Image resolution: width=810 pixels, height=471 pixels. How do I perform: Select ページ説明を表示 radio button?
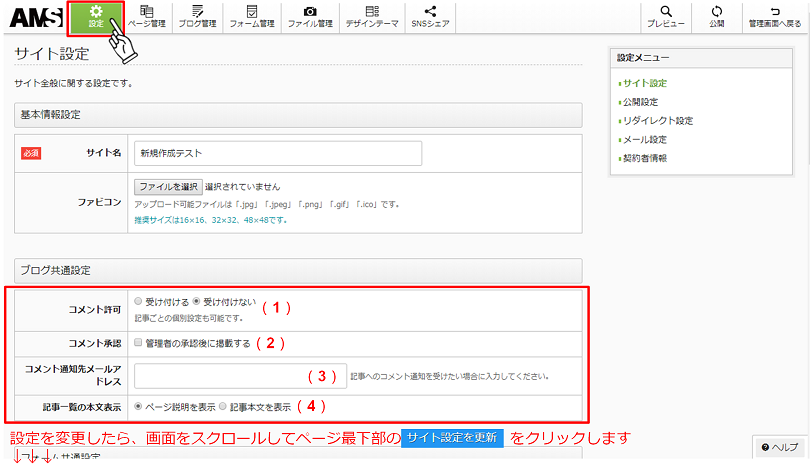pyautogui.click(x=138, y=406)
